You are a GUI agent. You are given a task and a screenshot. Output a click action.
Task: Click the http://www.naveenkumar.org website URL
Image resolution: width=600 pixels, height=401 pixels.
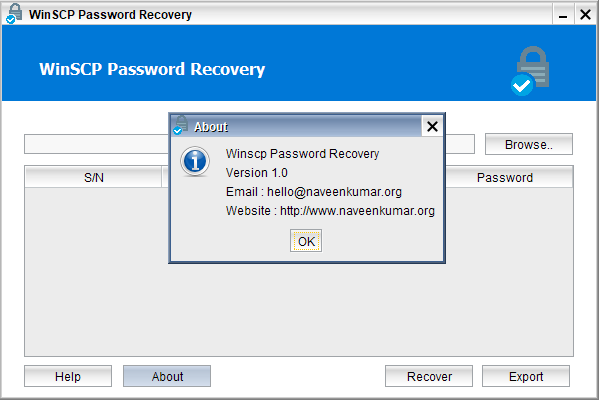pos(357,211)
